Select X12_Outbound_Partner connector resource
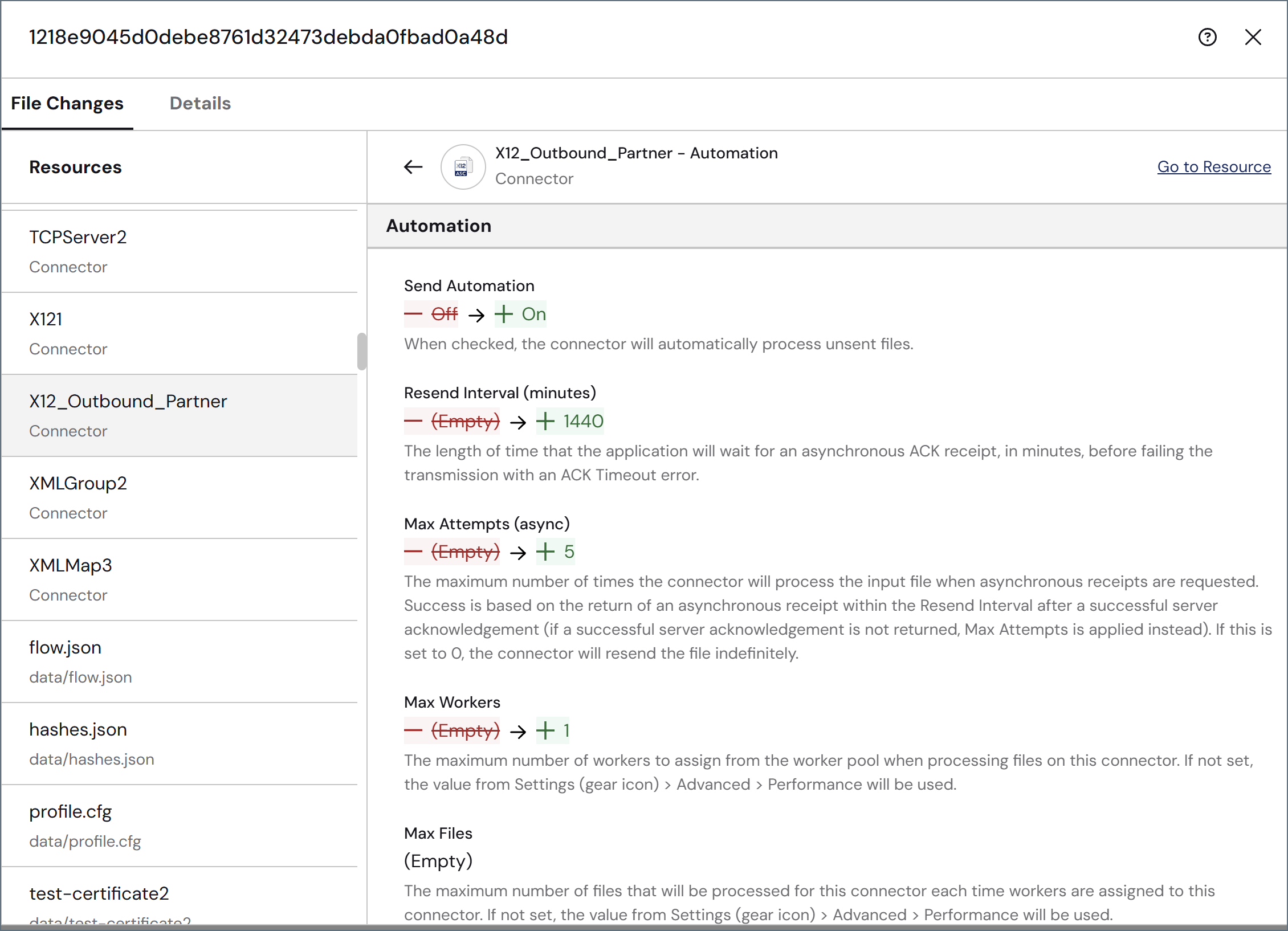Viewport: 1288px width, 931px height. pos(180,415)
